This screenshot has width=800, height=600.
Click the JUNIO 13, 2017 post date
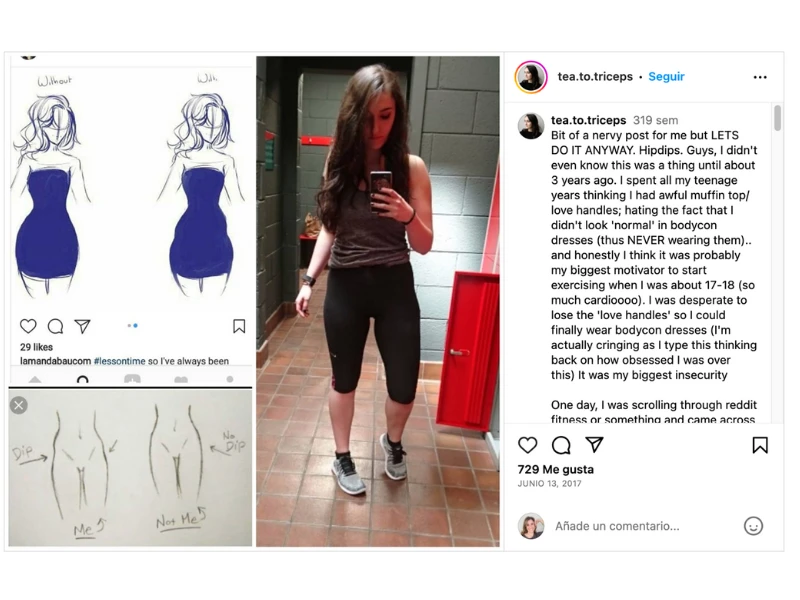tap(549, 484)
